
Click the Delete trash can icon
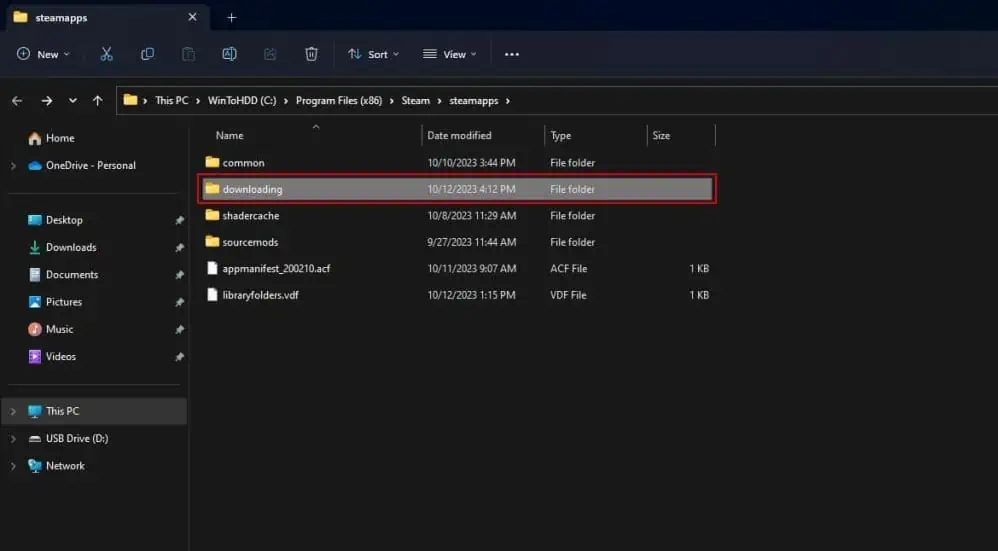click(311, 54)
